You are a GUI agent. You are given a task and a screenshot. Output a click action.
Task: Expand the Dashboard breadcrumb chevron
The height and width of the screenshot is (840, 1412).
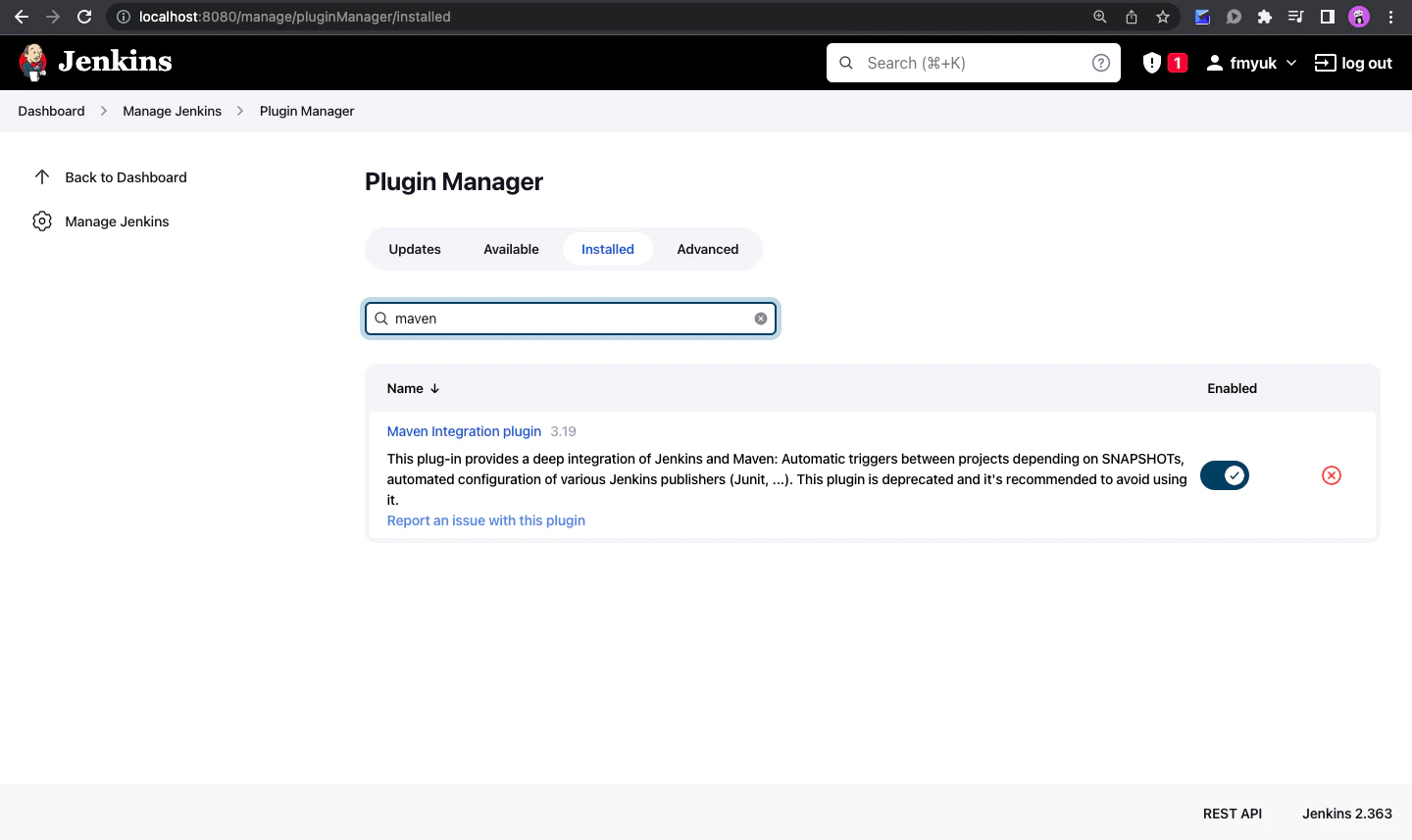pos(104,111)
